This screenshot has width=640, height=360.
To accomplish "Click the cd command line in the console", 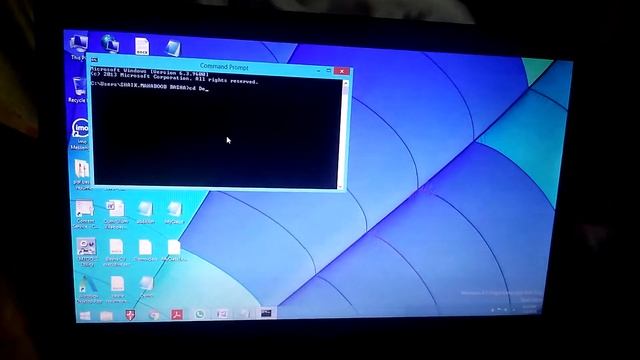I will pos(150,87).
